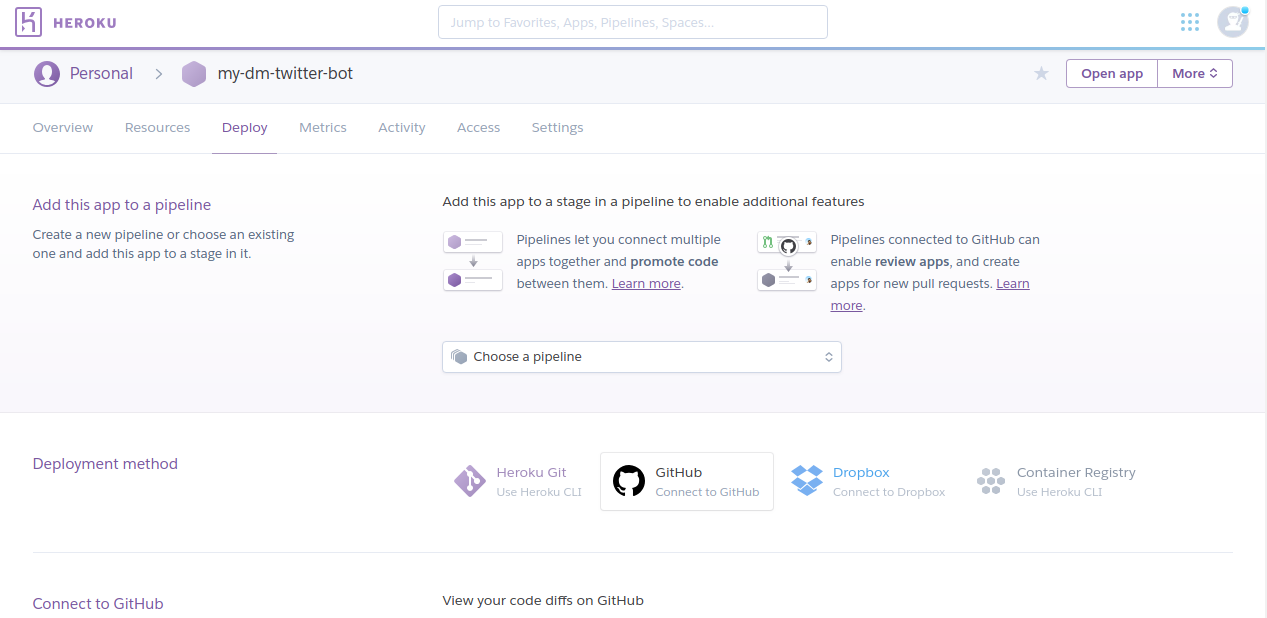1267x618 pixels.
Task: Follow Learn more link about promoting code
Action: (x=646, y=284)
